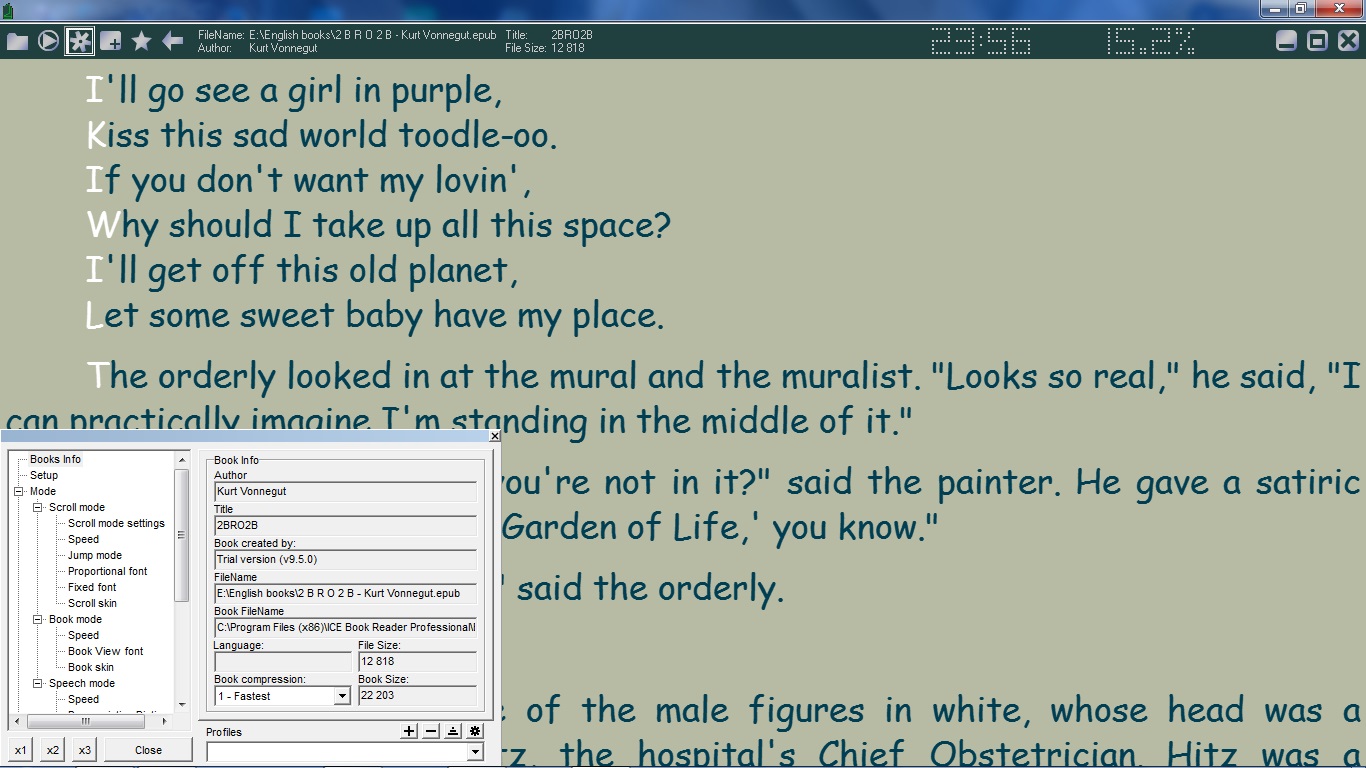This screenshot has width=1366, height=768.
Task: Click the Windows title bar restore button
Action: [1301, 9]
